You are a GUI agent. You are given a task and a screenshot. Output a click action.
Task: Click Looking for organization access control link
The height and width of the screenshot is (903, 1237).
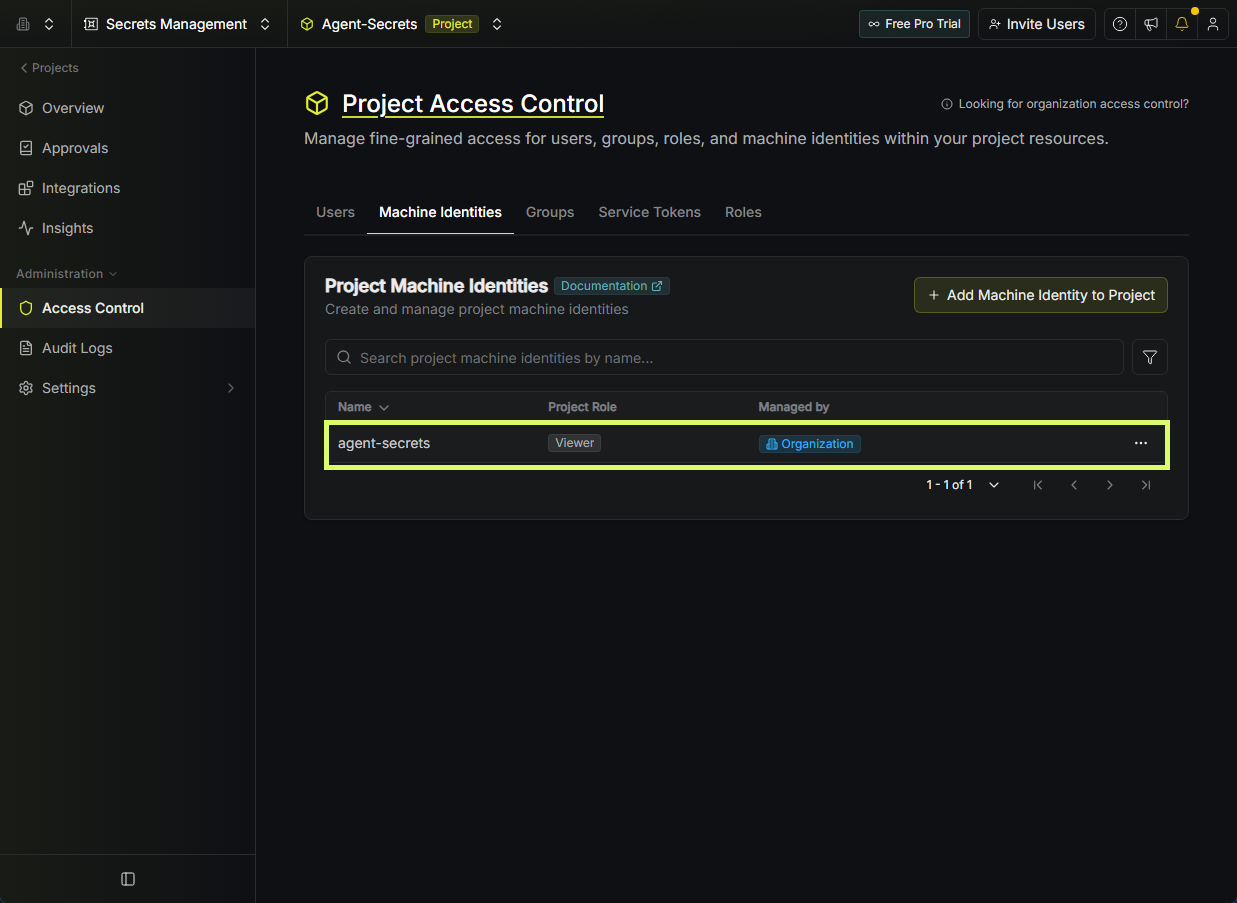pos(1065,104)
